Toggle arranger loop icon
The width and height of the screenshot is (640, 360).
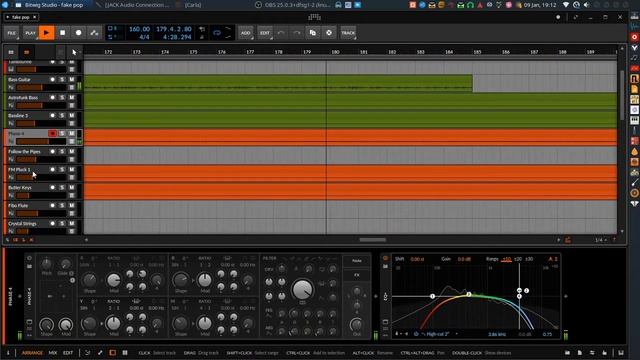coord(217,33)
